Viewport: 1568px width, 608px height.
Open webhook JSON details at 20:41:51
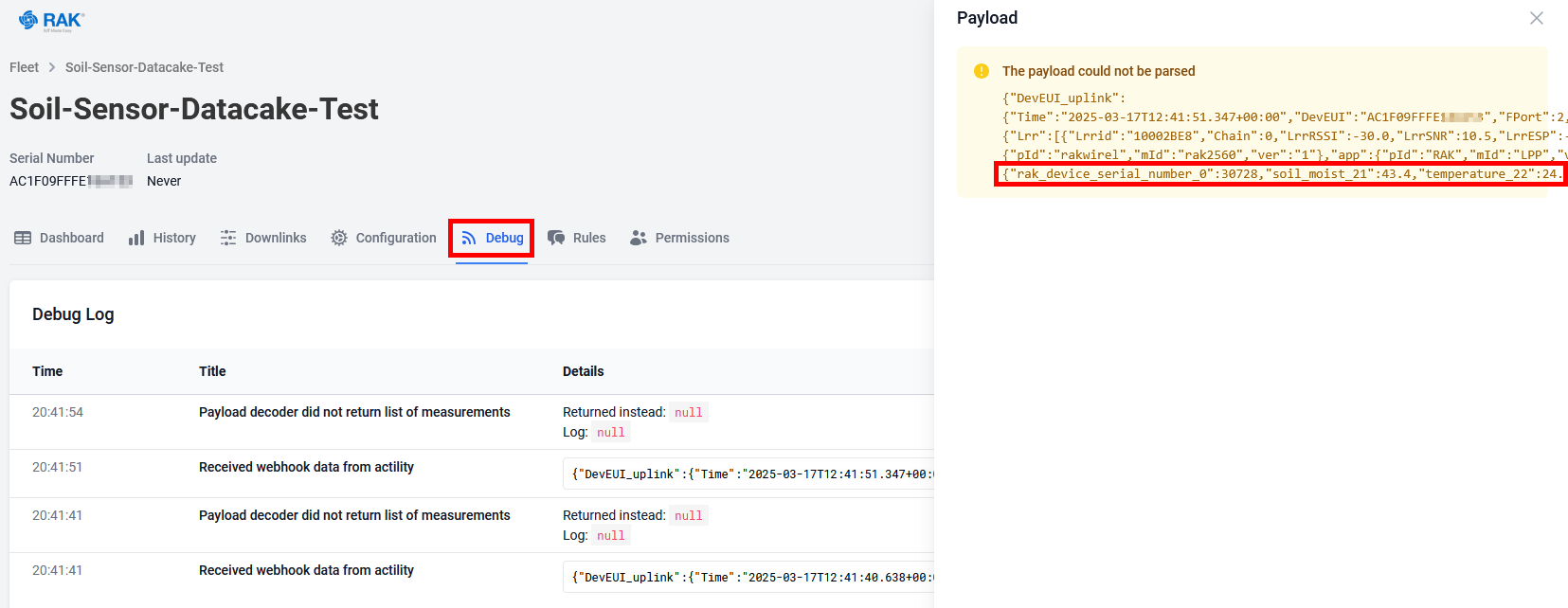[748, 474]
